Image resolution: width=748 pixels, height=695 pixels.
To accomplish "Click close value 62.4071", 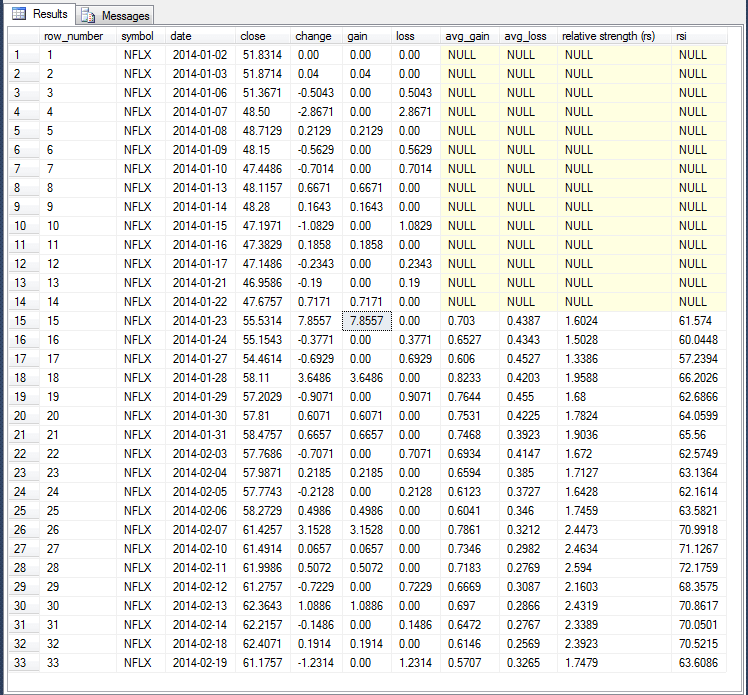I will [263, 644].
